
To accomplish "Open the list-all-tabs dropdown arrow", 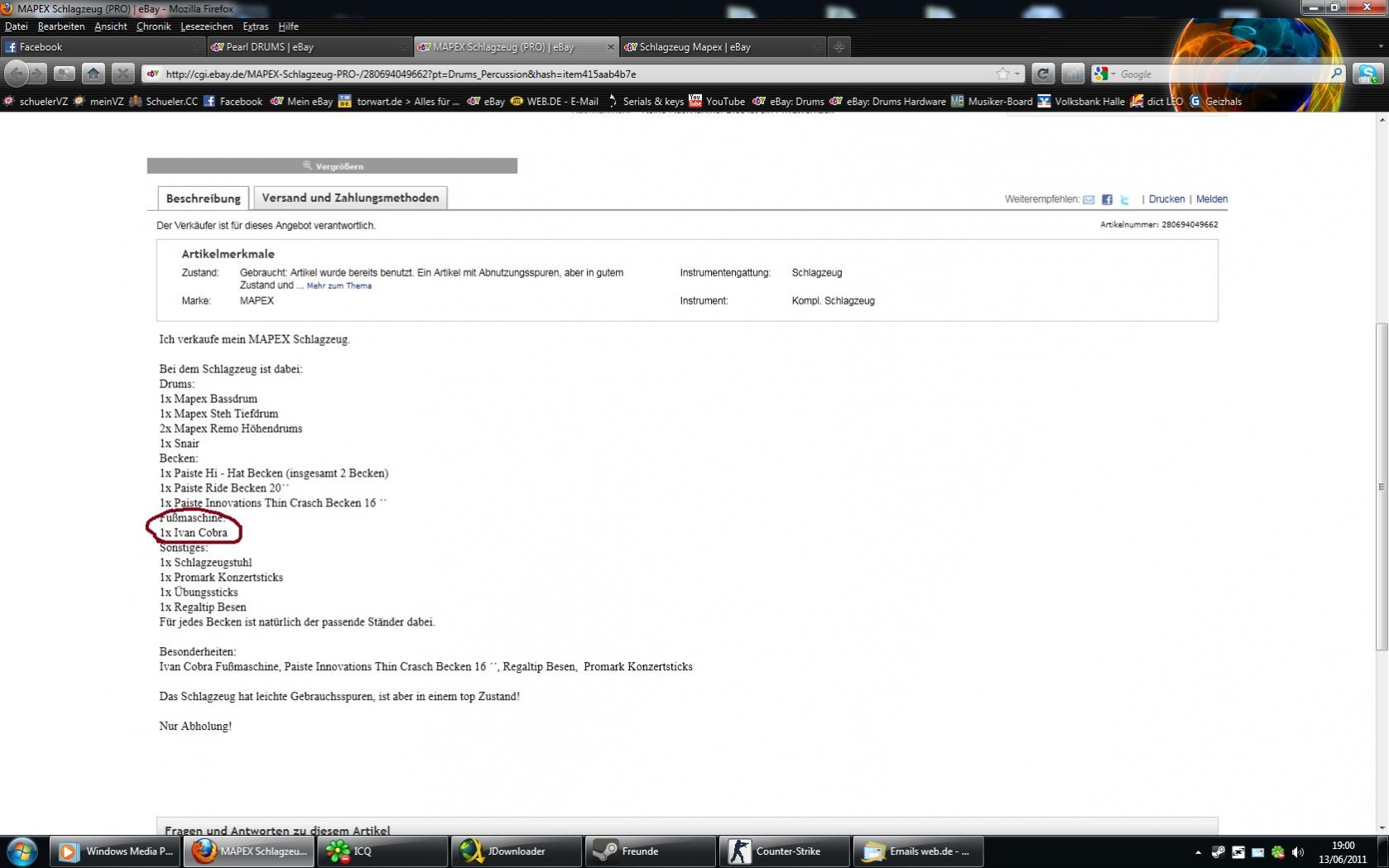I will click(1381, 47).
